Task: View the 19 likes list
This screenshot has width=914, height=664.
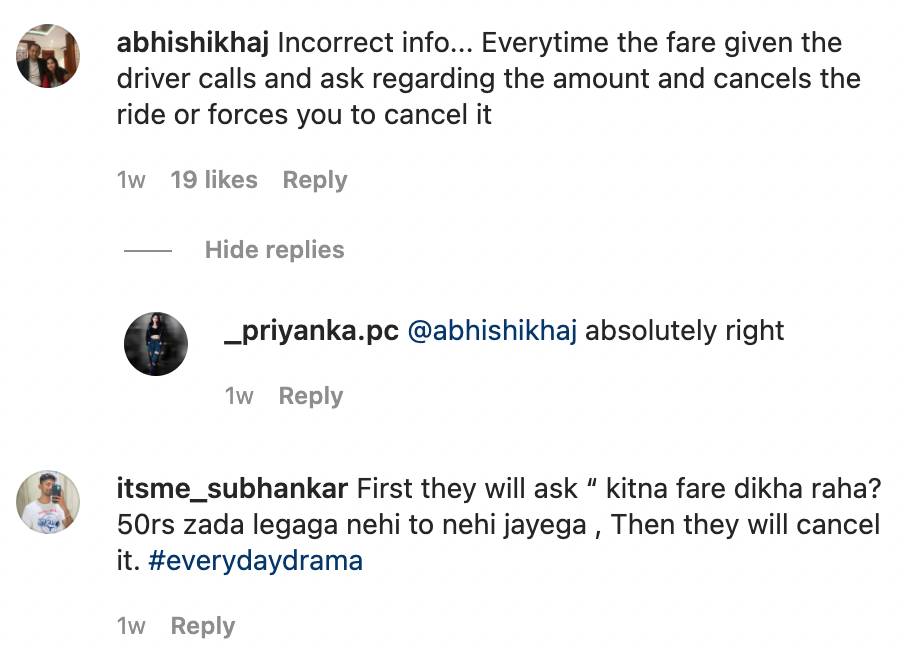Action: pyautogui.click(x=214, y=180)
